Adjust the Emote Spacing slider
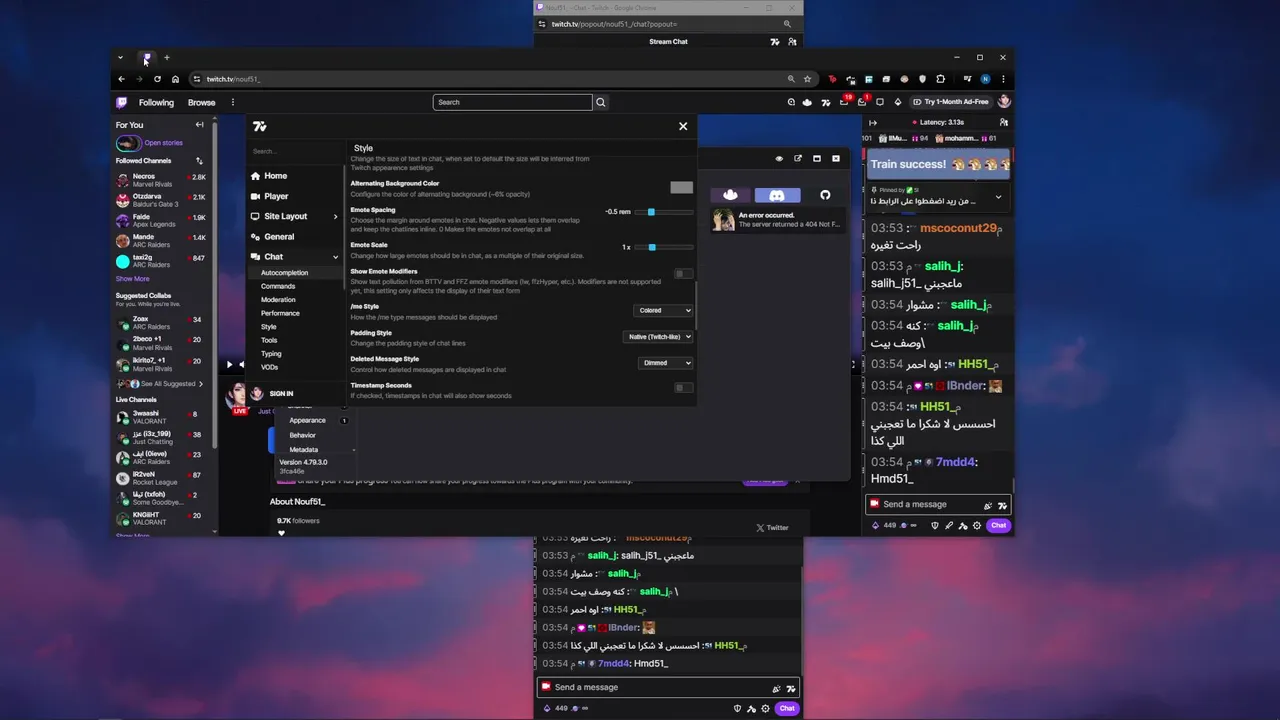This screenshot has width=1280, height=720. 664,212
